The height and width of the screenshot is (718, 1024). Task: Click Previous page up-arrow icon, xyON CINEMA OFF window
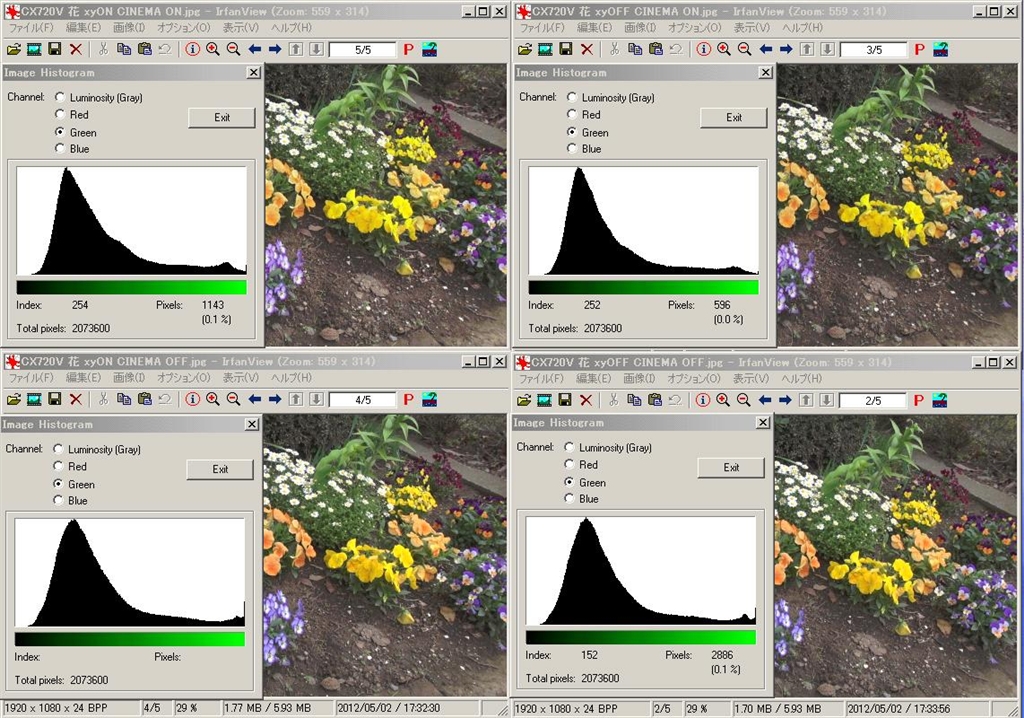(296, 399)
